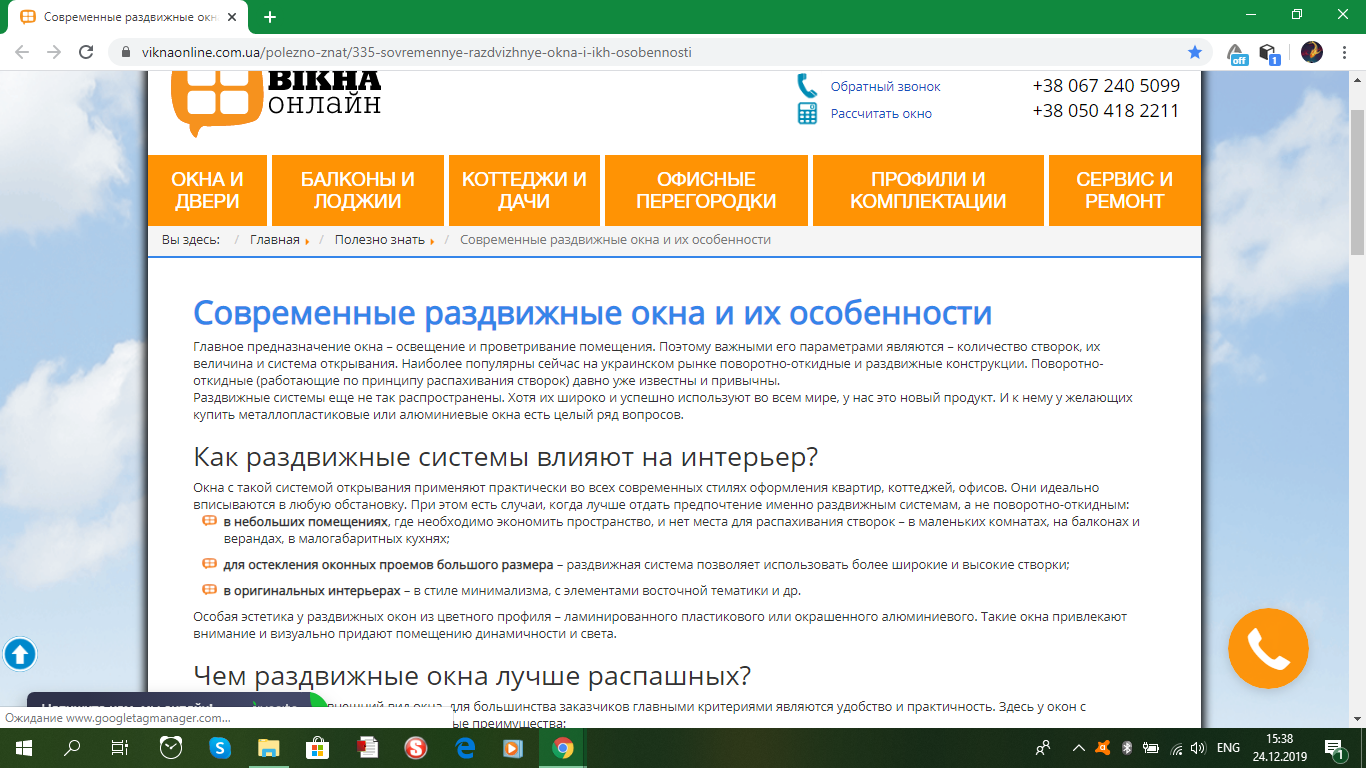Click heading Современные раздвижные окна и их особенности

(x=592, y=312)
